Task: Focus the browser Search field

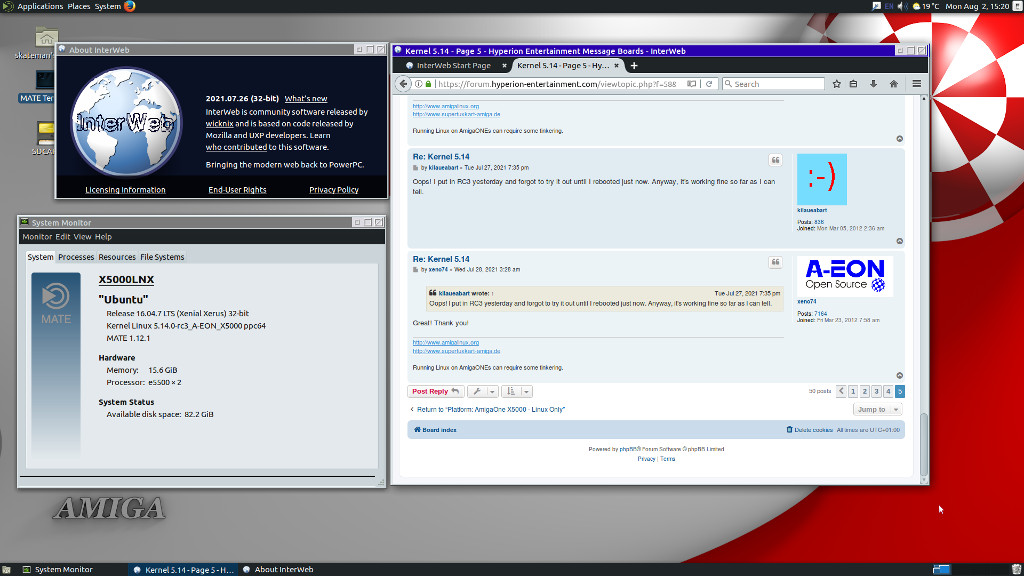Action: tap(773, 84)
